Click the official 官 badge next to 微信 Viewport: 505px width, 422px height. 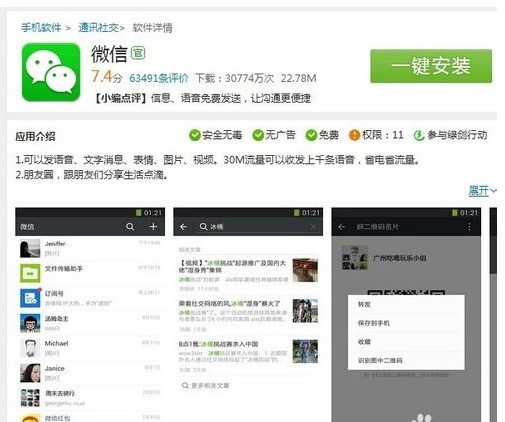138,53
